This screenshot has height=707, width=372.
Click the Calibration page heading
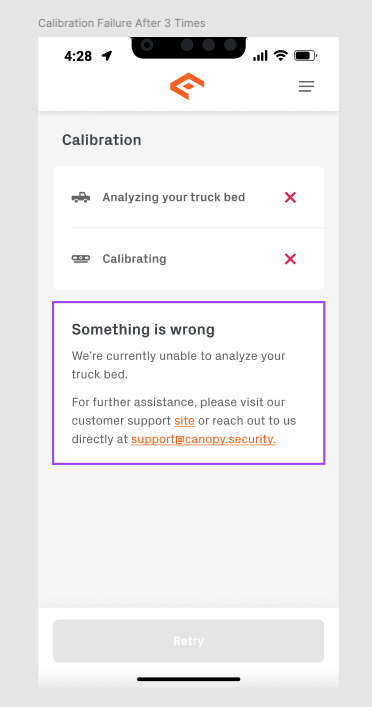pos(101,140)
